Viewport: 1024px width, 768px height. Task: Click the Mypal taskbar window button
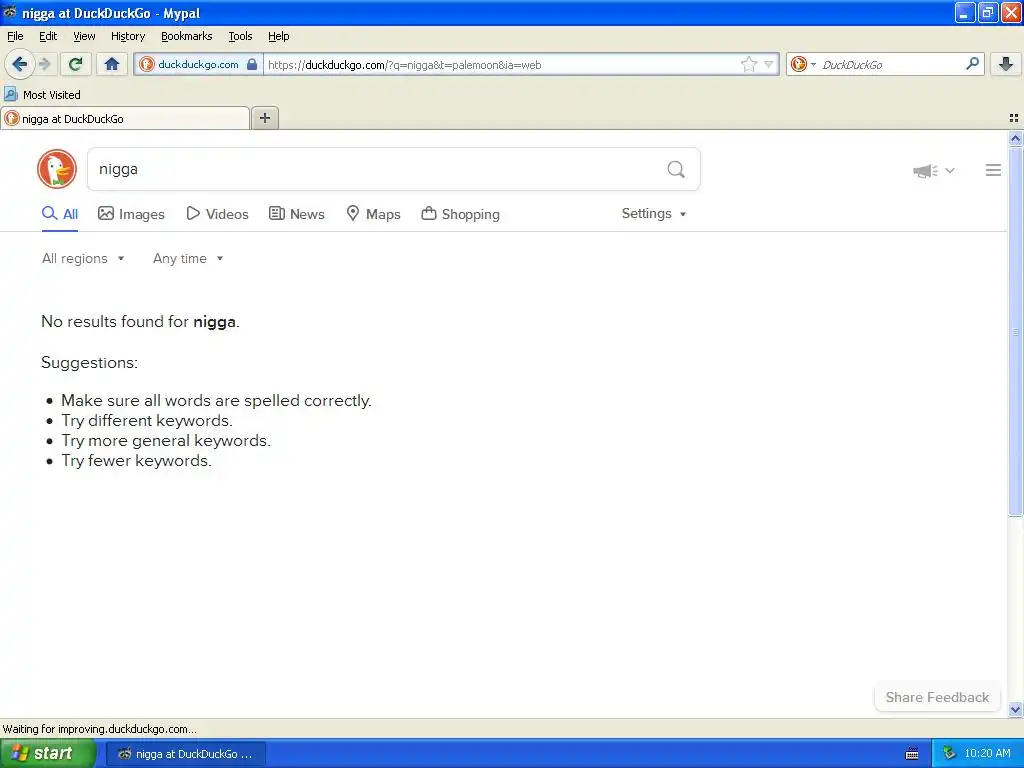(x=186, y=754)
